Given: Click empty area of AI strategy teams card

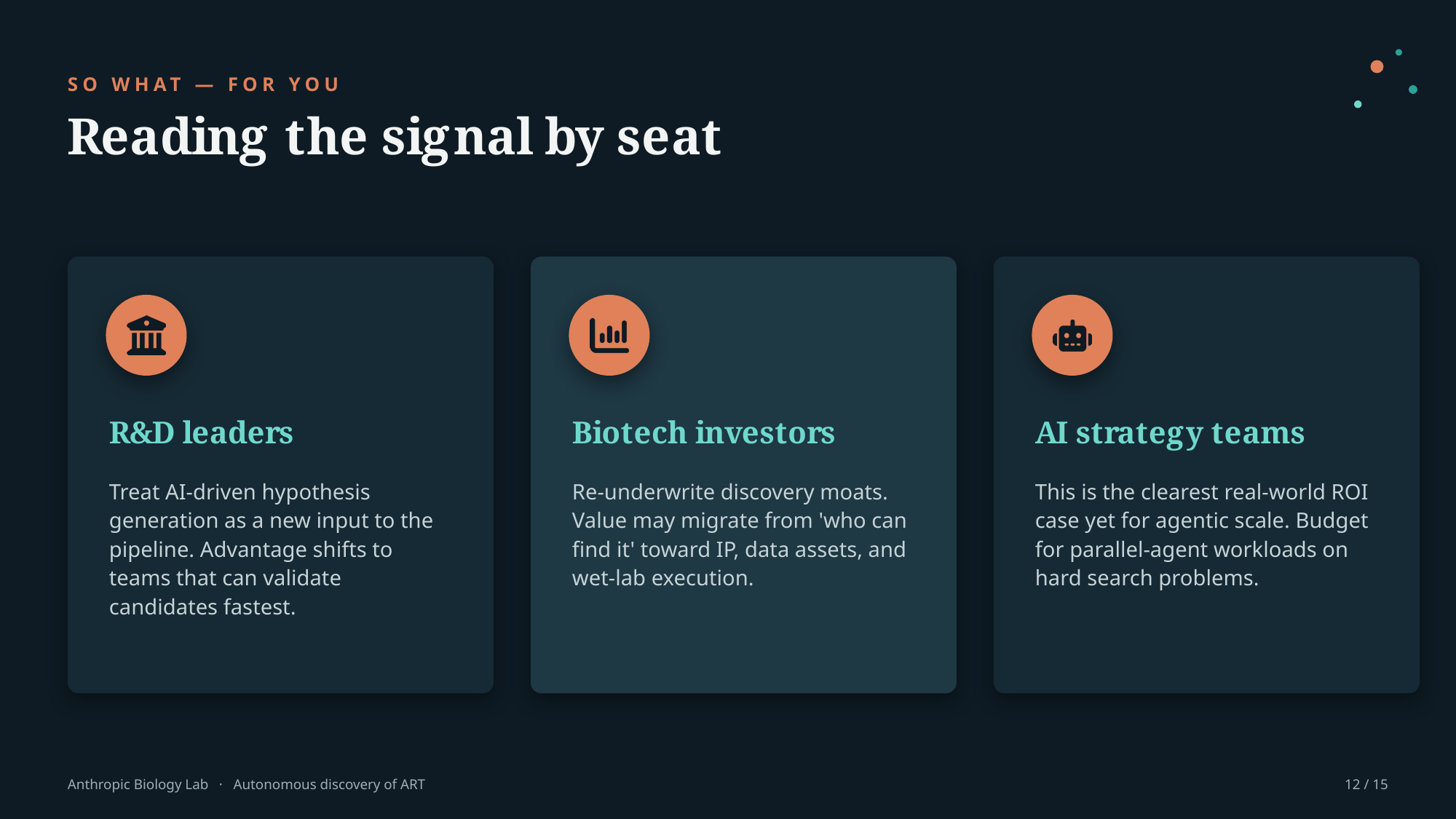Looking at the screenshot, I should point(1206,644).
